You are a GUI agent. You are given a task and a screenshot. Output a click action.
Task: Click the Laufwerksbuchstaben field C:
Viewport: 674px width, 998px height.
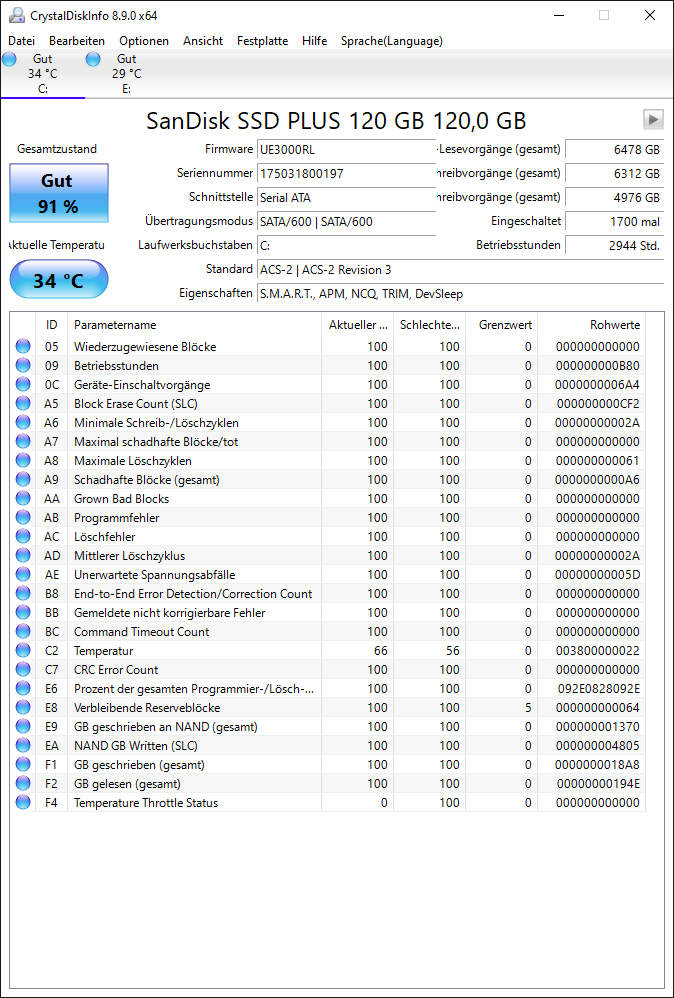point(346,246)
